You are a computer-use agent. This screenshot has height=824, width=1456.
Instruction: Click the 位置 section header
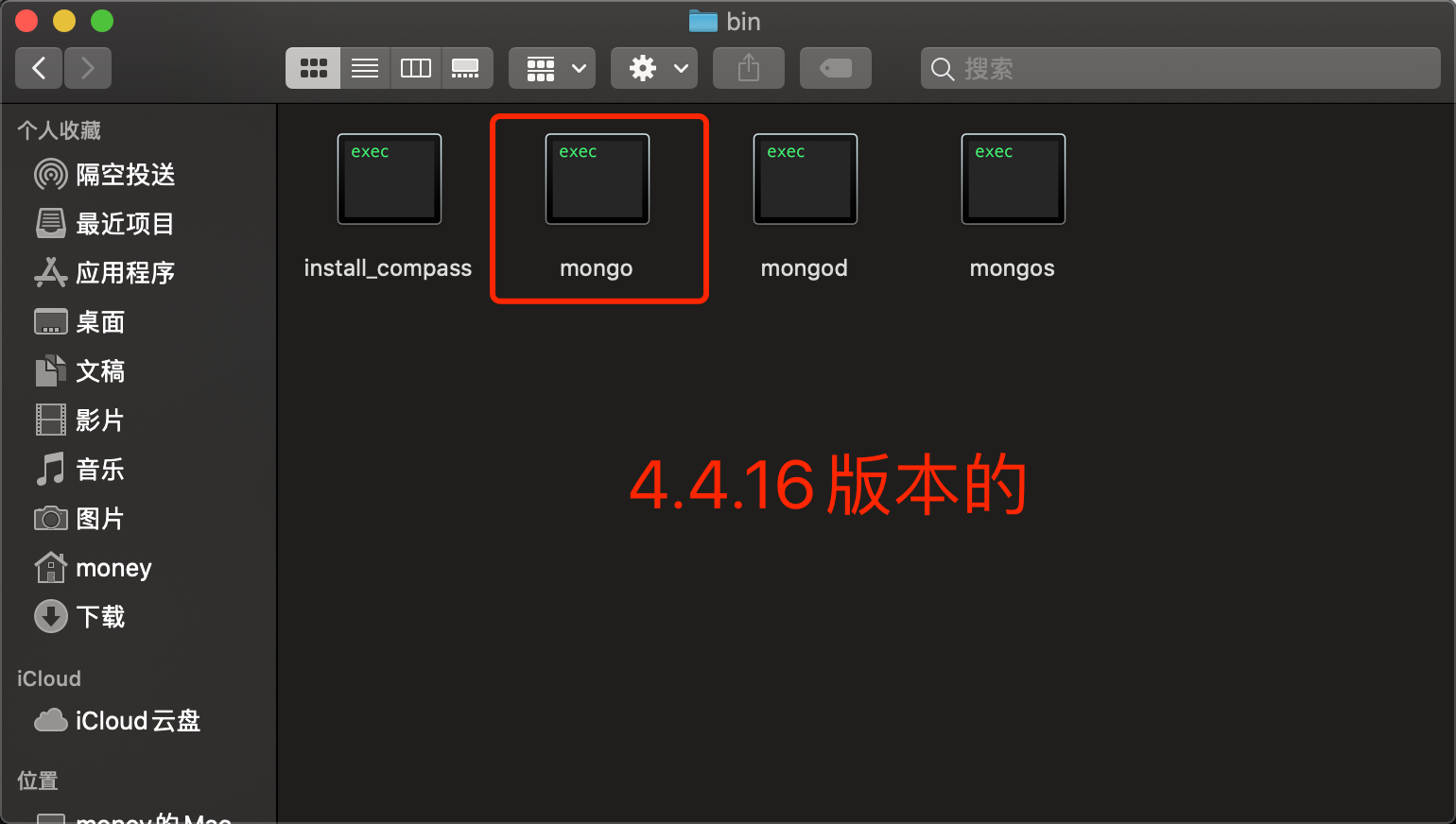pos(38,781)
